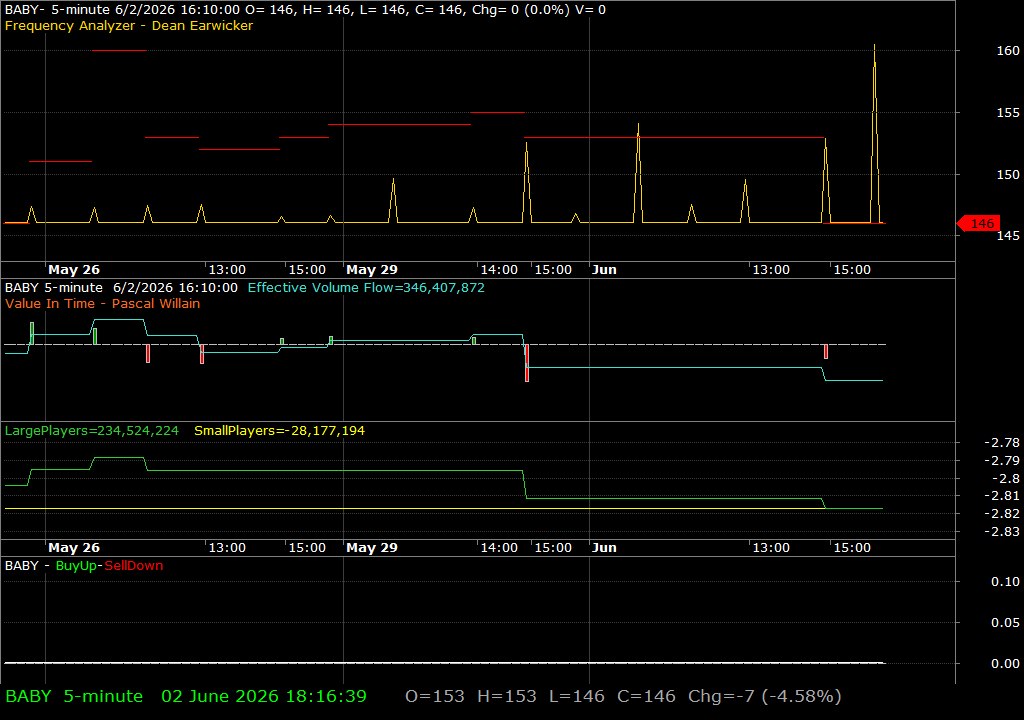Click the -2.78 scale value
This screenshot has width=1024, height=720.
(1002, 442)
